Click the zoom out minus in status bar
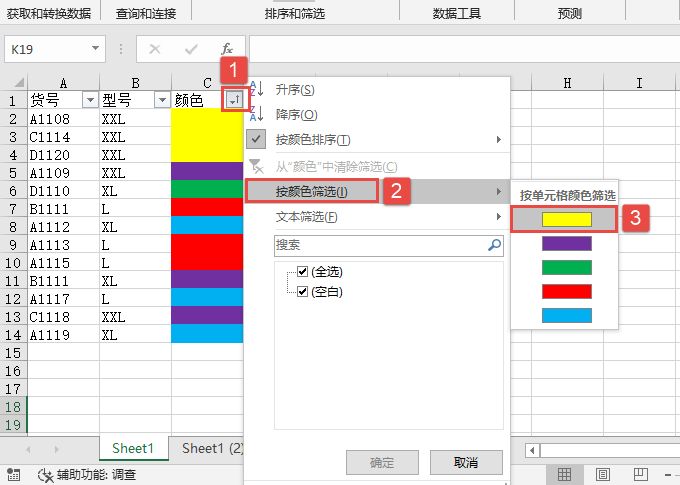 tap(668, 475)
